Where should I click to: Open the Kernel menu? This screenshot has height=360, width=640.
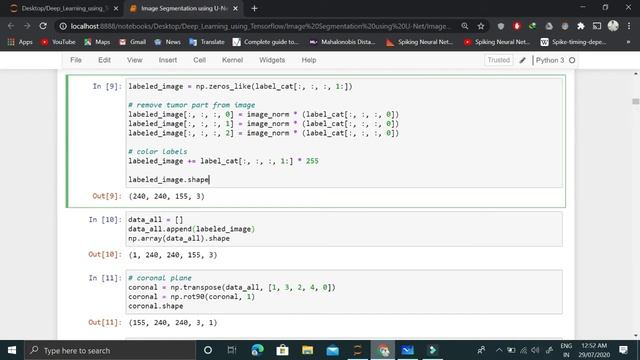point(232,60)
